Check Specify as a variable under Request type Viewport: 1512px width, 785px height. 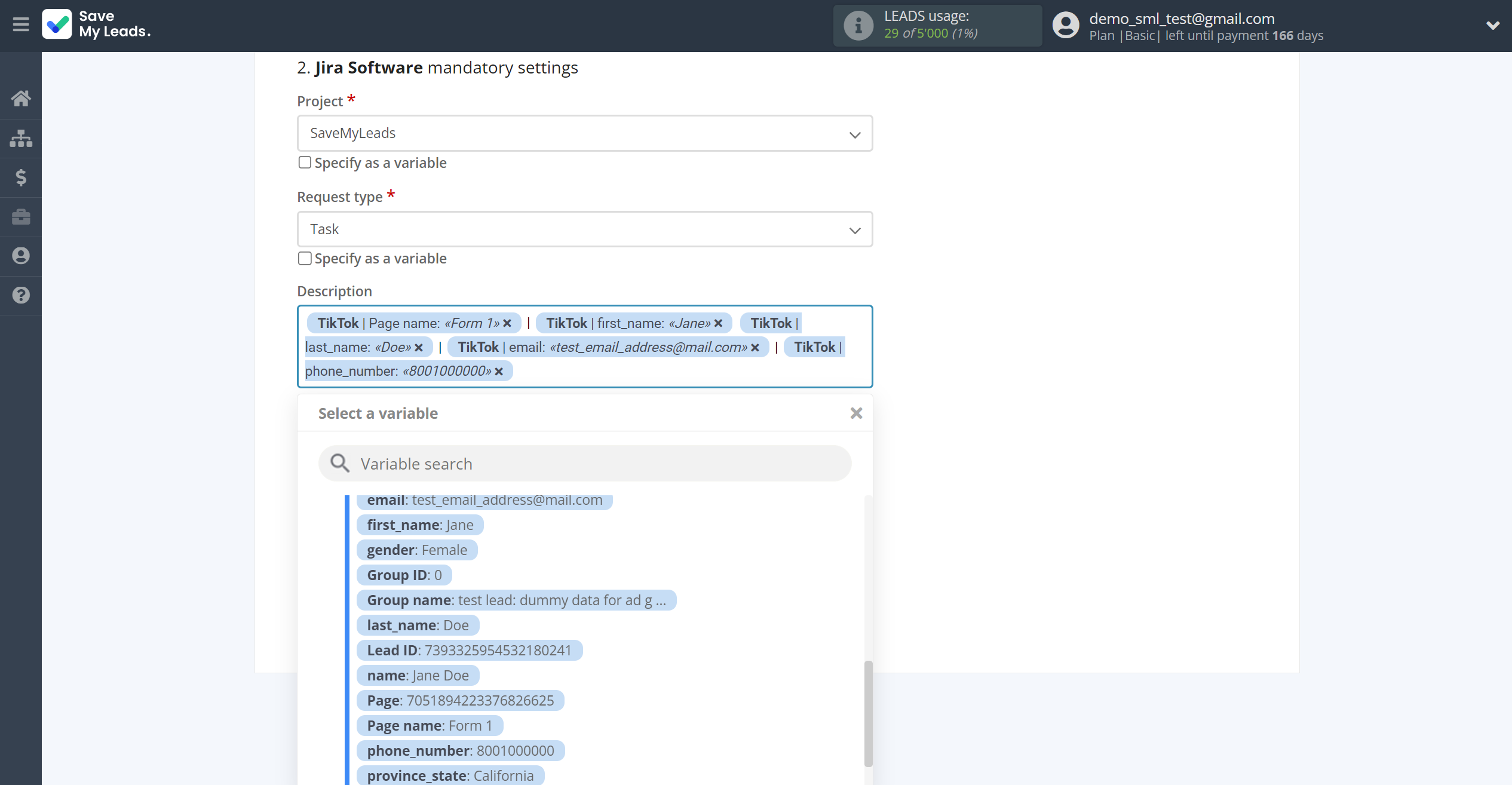[305, 258]
